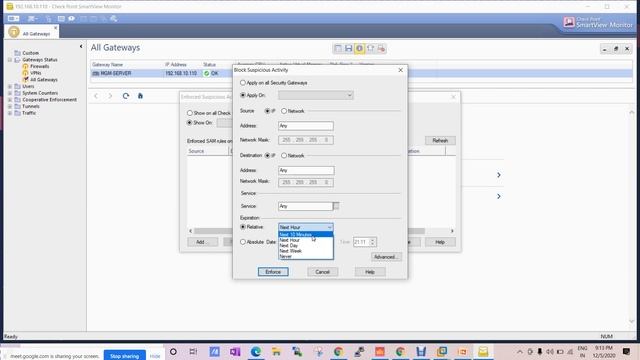The width and height of the screenshot is (640, 360).
Task: Click the wrench search icon in blue toolbar
Action: pos(114,18)
